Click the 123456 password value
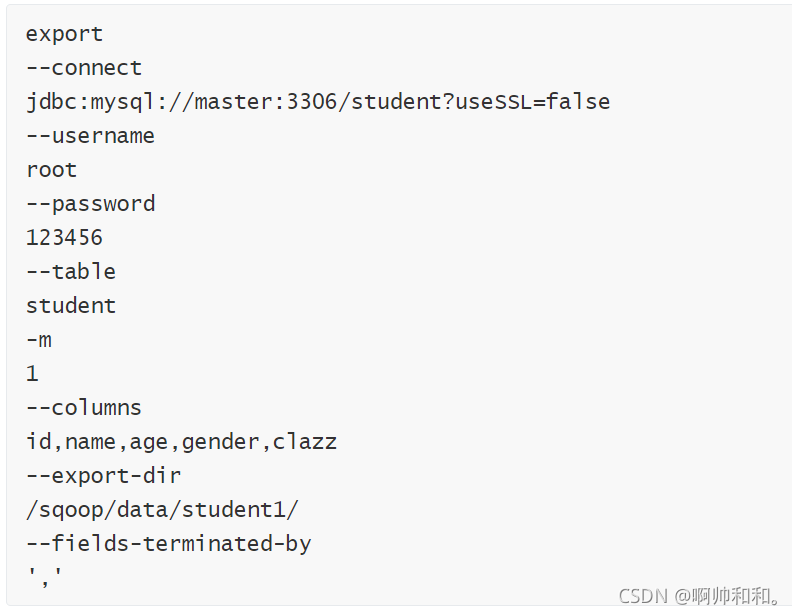This screenshot has width=792, height=615. pyautogui.click(x=64, y=238)
